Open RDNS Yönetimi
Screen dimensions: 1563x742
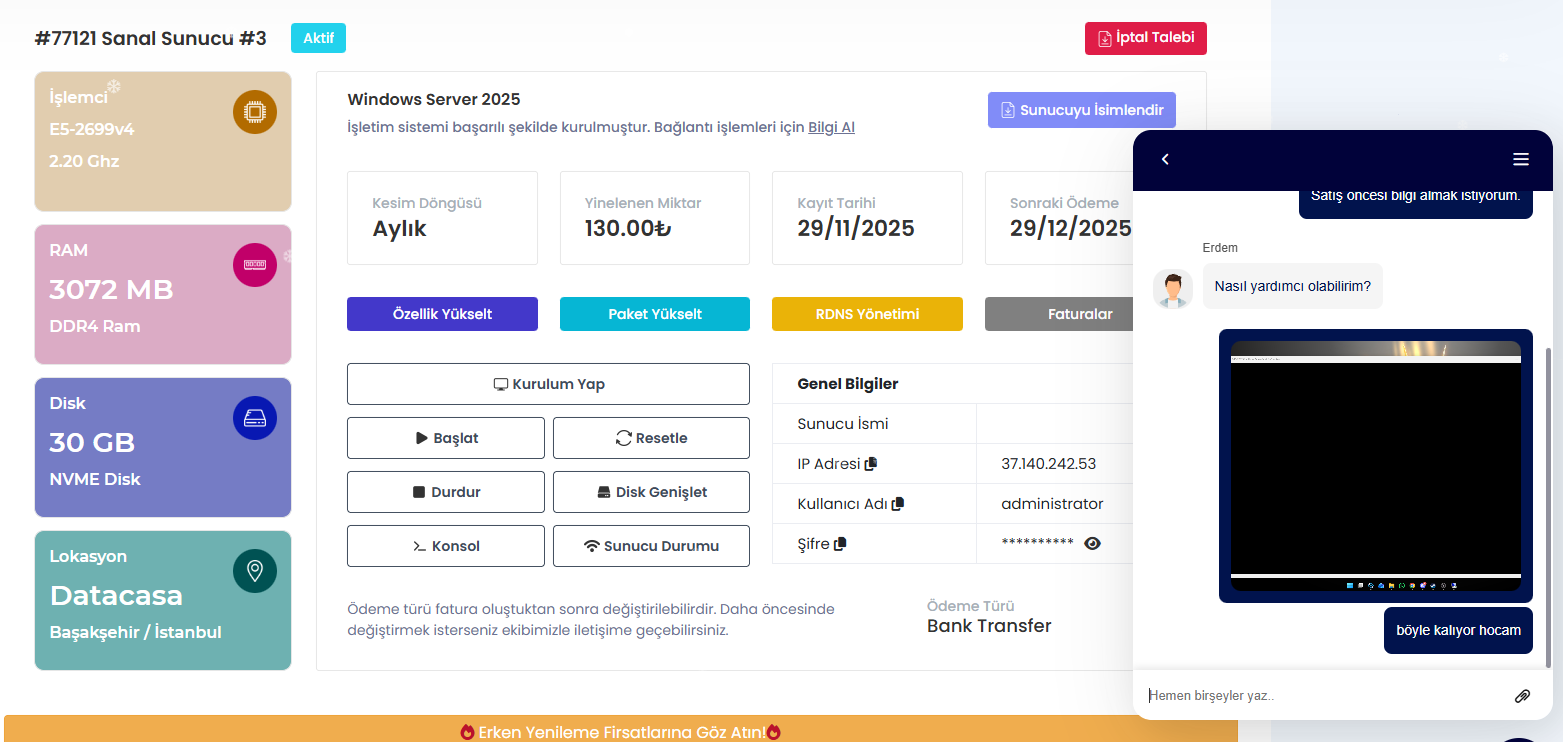[x=867, y=314]
